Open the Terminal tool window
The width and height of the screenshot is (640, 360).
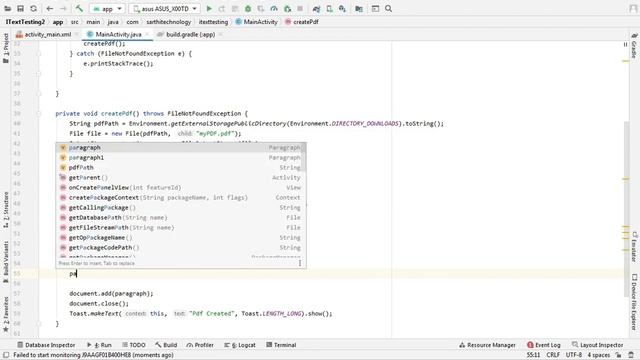[x=281, y=345]
